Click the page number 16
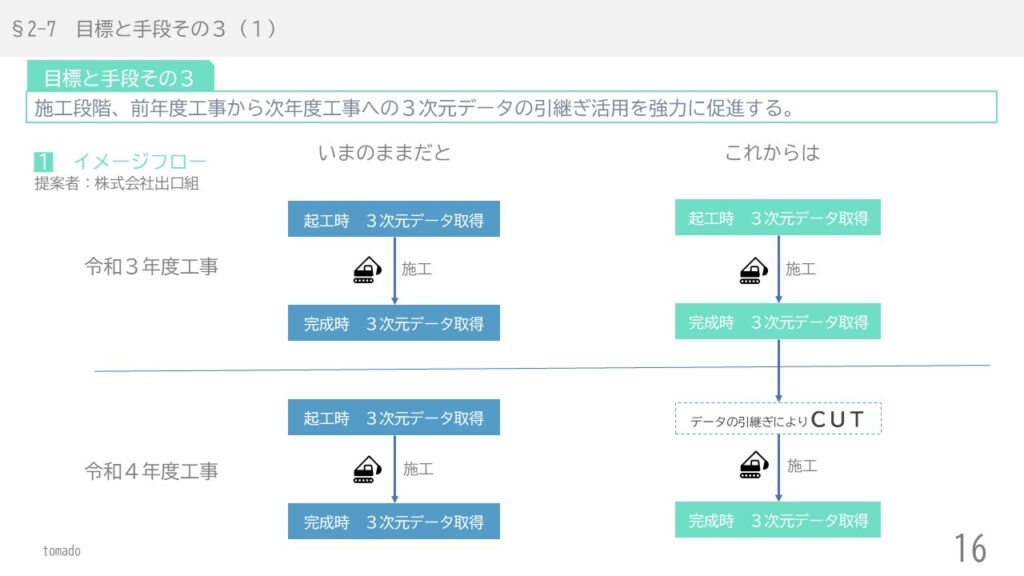The image size is (1024, 576). tap(969, 548)
